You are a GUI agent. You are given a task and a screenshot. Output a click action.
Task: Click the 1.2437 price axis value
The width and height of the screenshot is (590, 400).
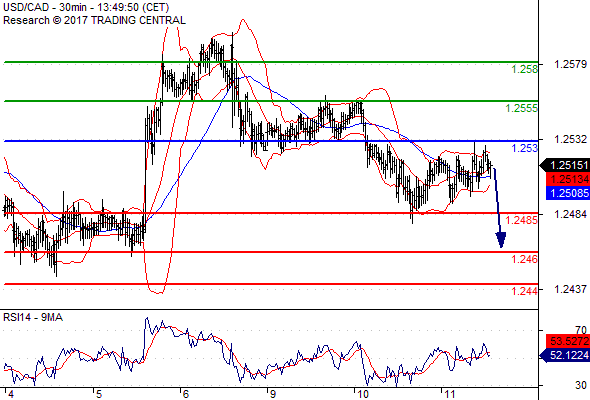coord(570,289)
